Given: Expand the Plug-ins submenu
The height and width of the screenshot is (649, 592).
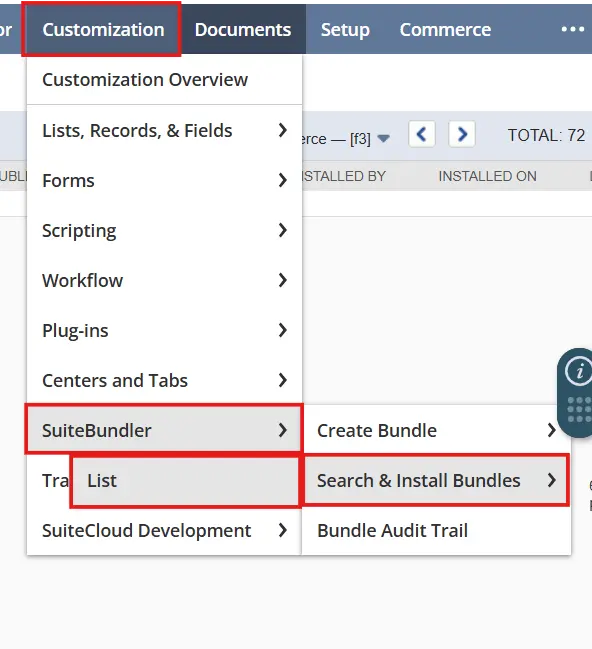Looking at the screenshot, I should point(164,331).
